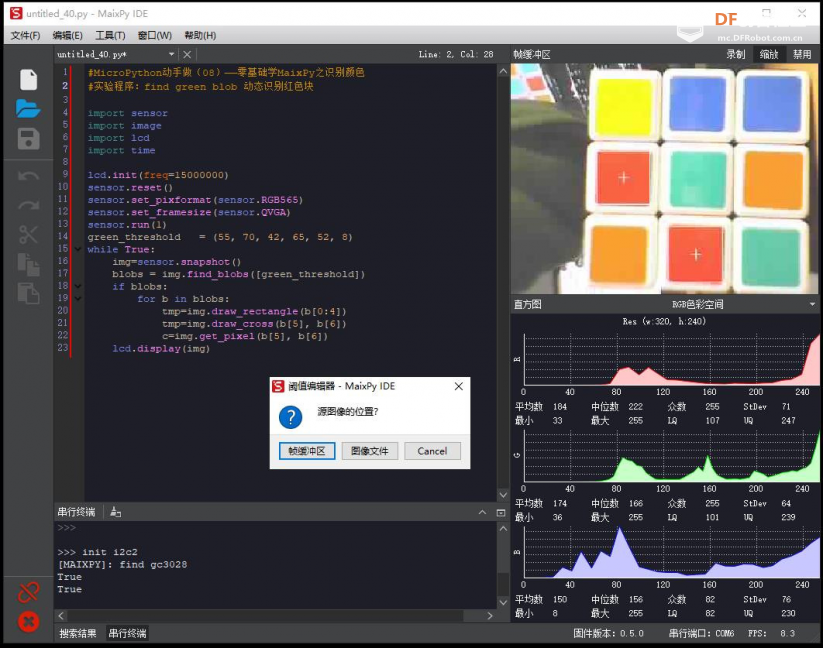
Task: Redo the edit via the sidebar arrow
Action: (28, 205)
